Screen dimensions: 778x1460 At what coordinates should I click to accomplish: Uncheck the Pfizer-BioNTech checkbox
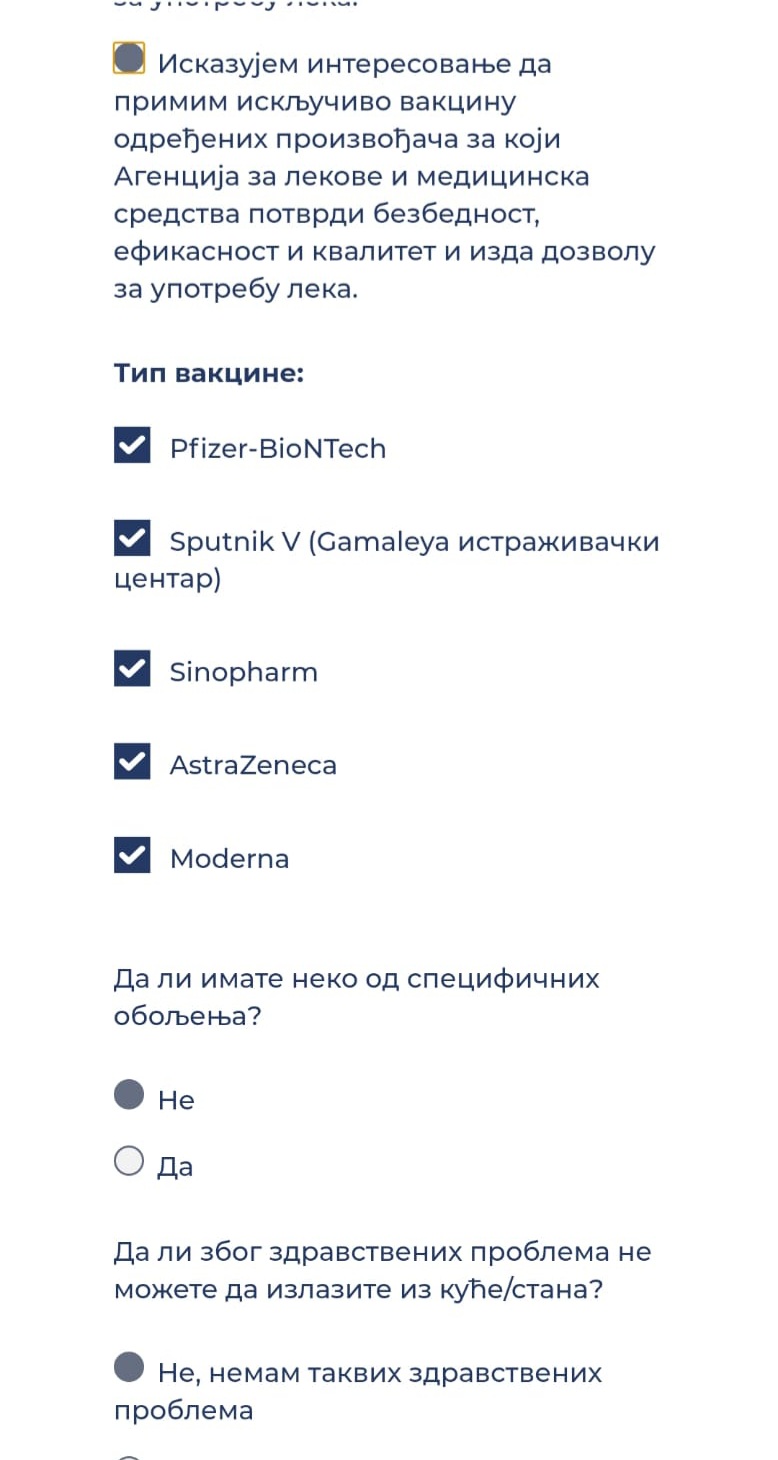coord(132,445)
